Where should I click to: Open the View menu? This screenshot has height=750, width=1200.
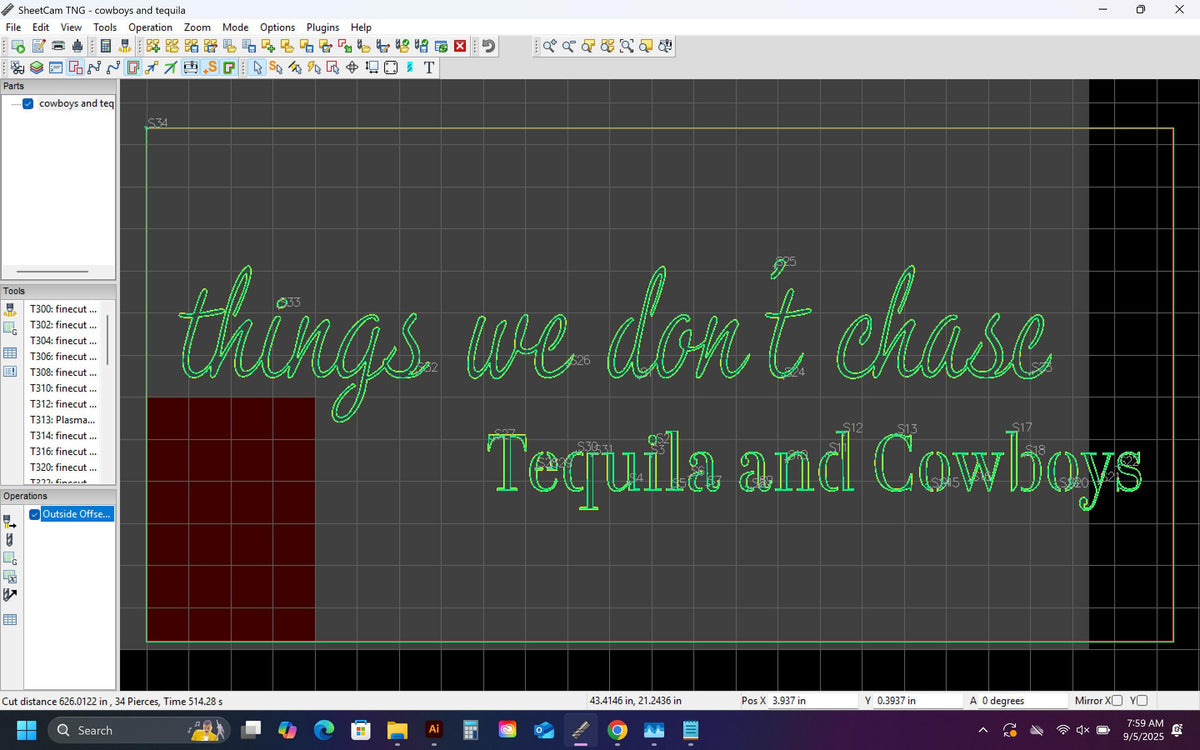(x=71, y=27)
